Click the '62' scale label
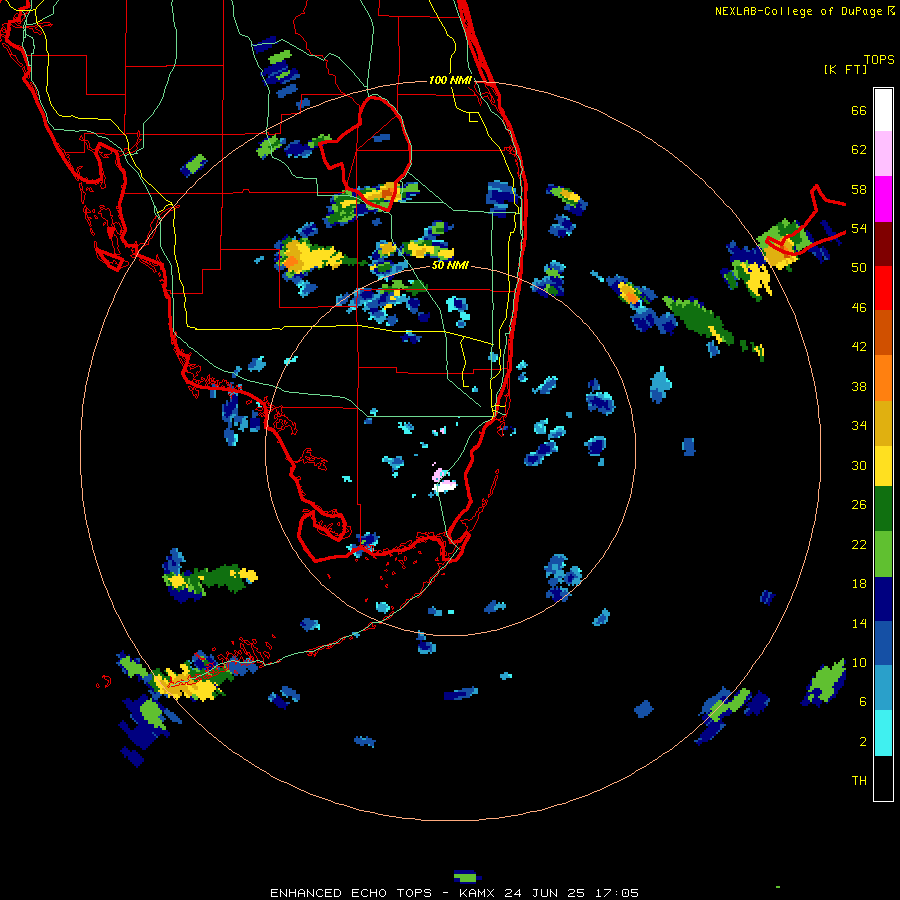900x900 pixels. click(x=859, y=150)
